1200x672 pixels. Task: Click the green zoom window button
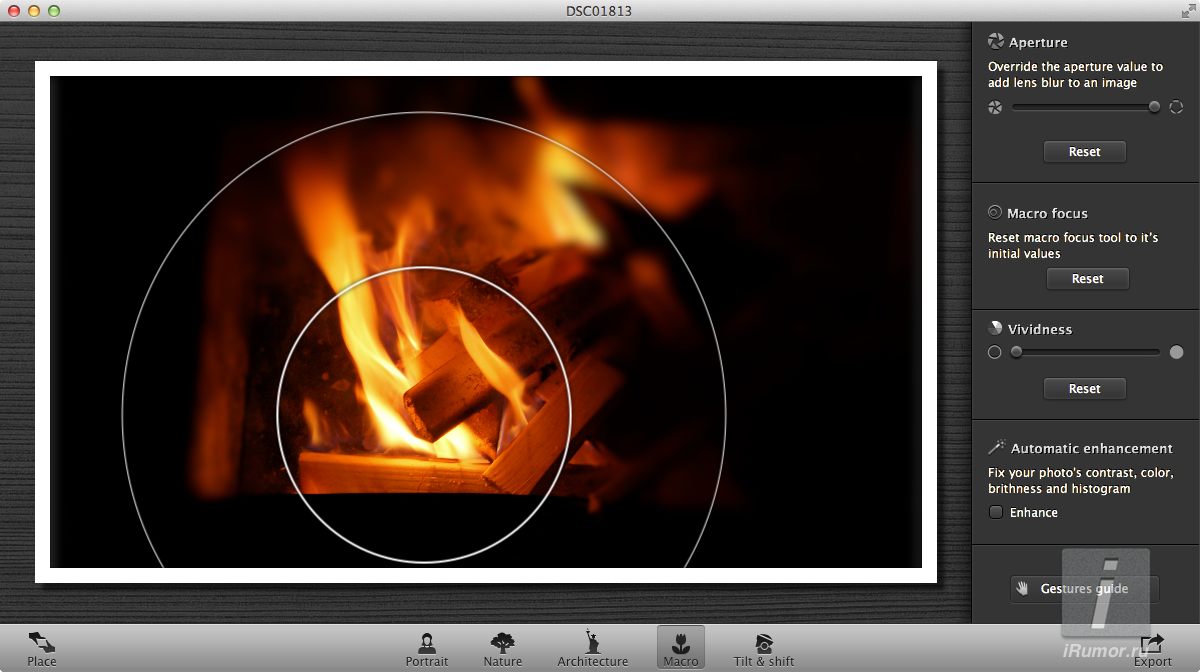[54, 11]
